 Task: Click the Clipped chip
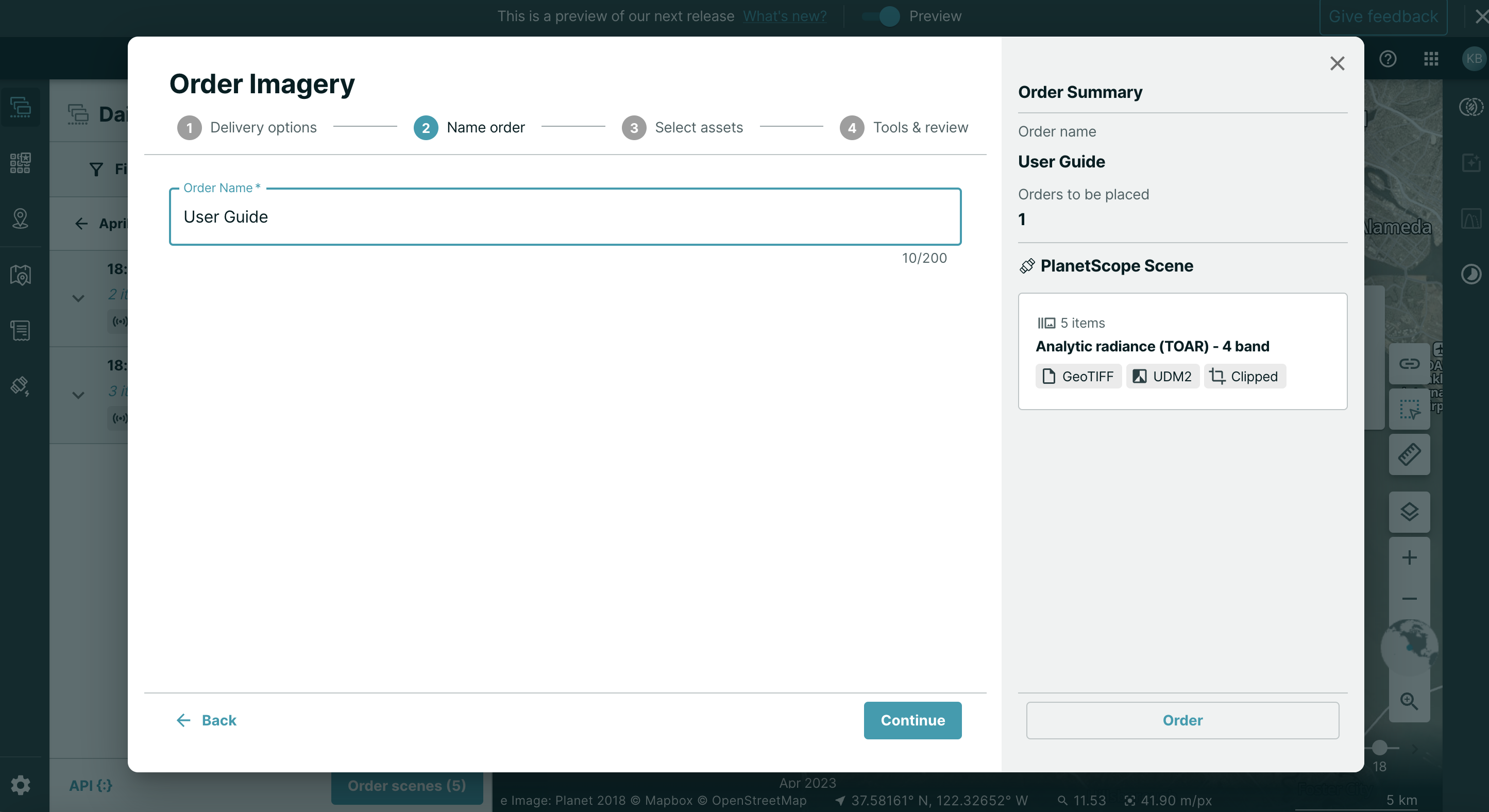1244,376
